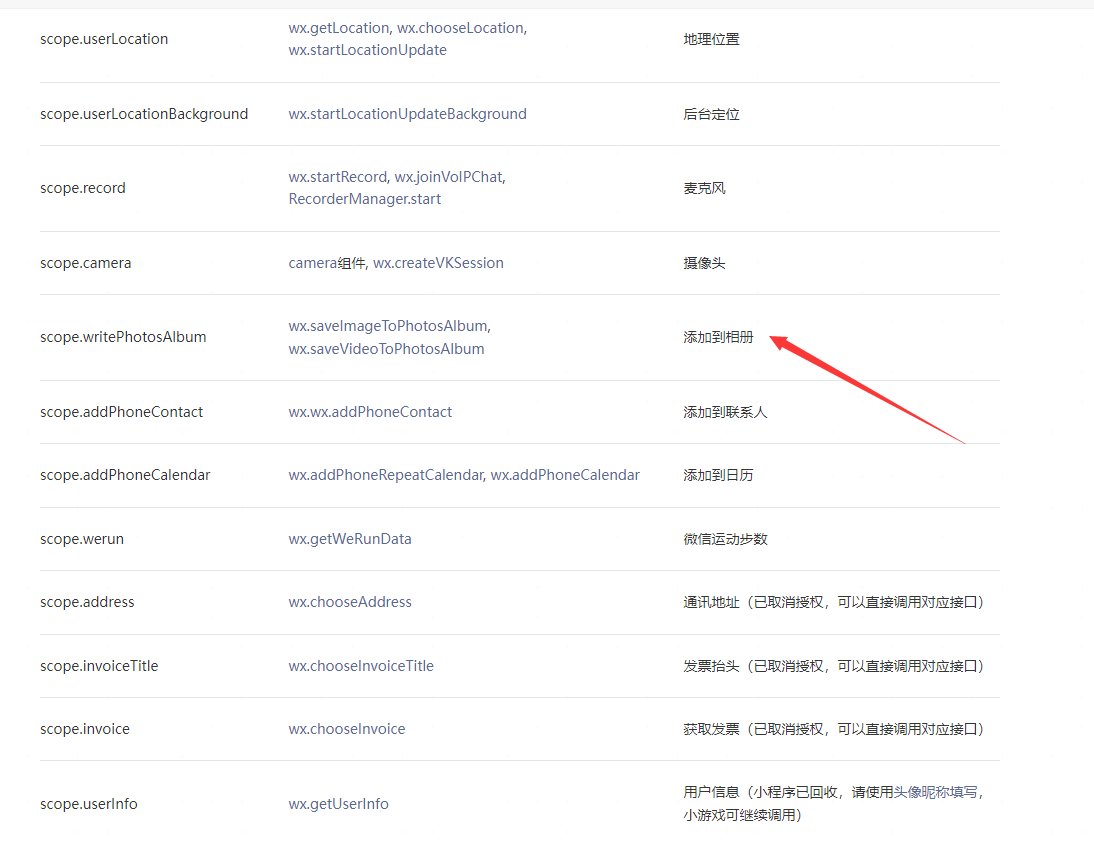The height and width of the screenshot is (846, 1094).
Task: Click the 麦克风 description
Action: 704,188
